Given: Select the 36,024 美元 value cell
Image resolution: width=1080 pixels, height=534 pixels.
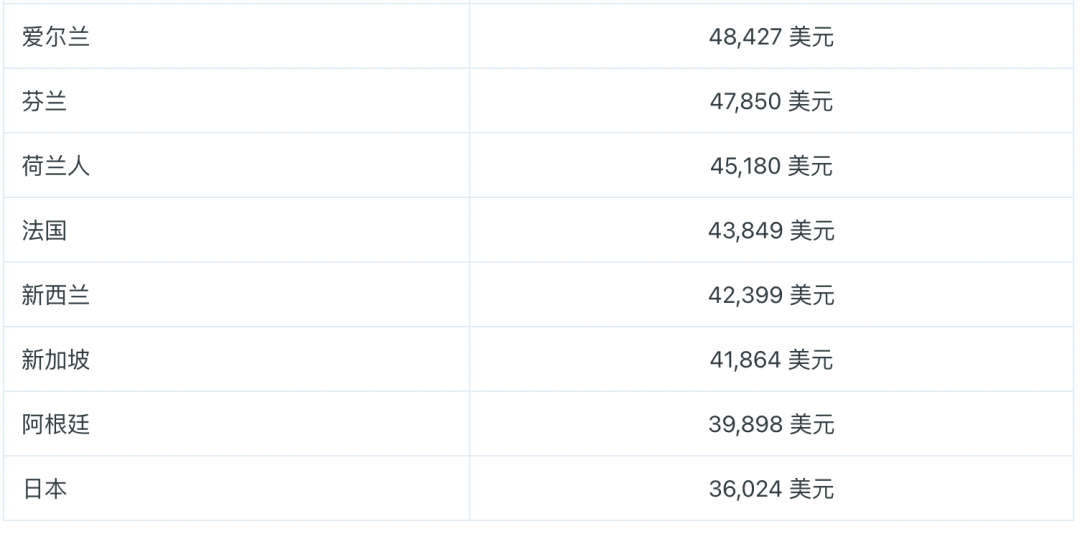Looking at the screenshot, I should (x=771, y=489).
